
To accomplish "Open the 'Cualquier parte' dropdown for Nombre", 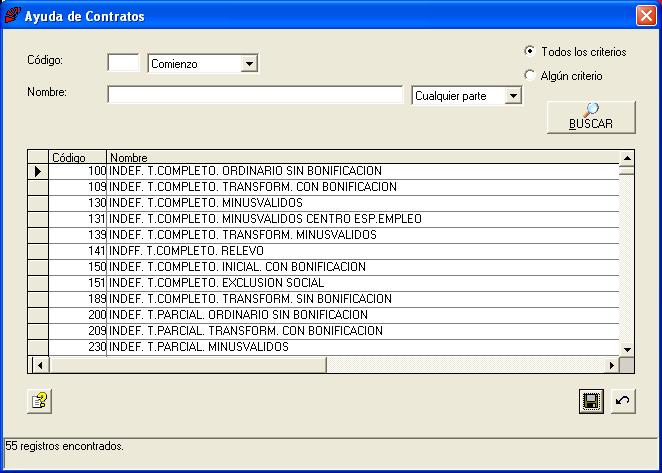I will [513, 96].
